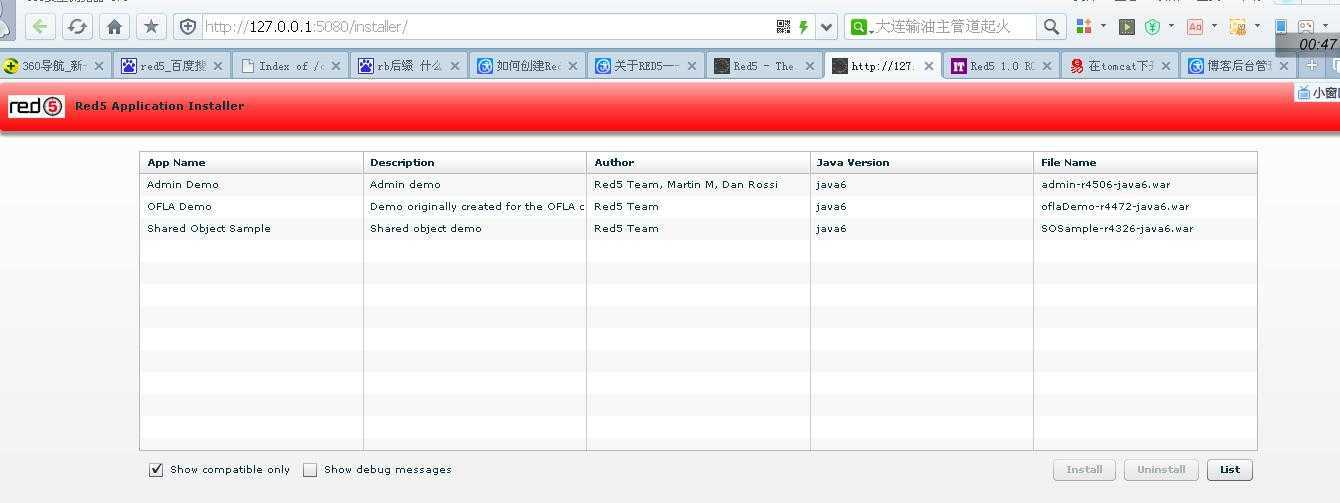Click the red5 logo in header
This screenshot has height=503, width=1340.
coord(36,106)
